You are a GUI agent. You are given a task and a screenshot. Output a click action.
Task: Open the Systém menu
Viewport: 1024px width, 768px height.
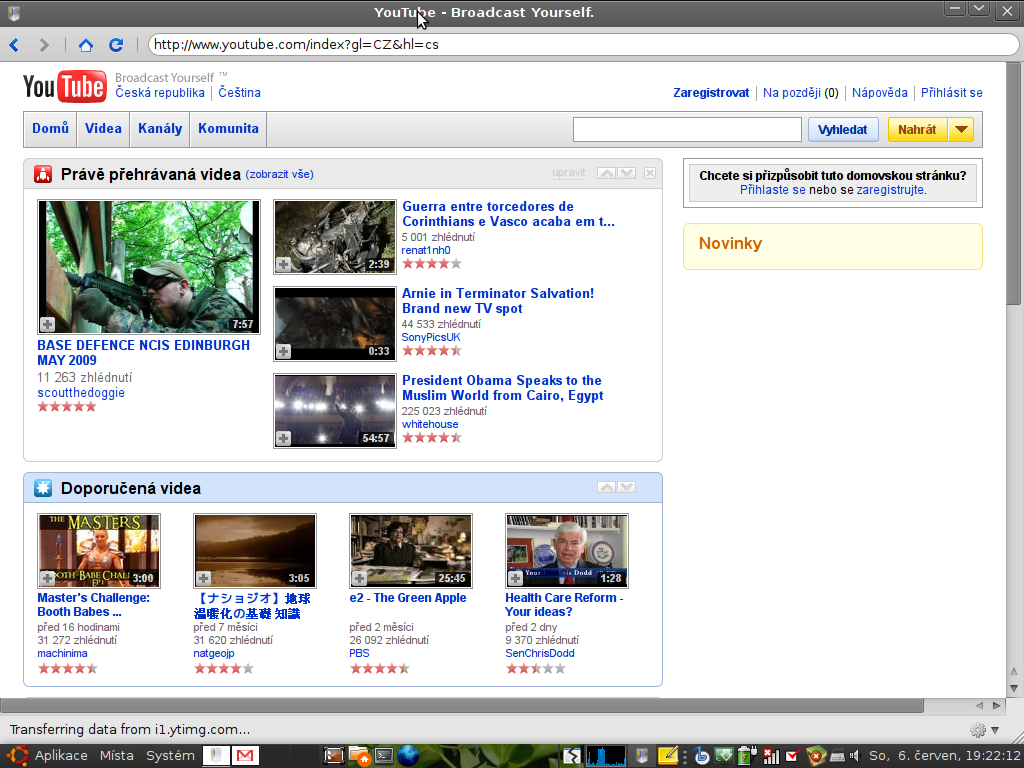pos(170,756)
